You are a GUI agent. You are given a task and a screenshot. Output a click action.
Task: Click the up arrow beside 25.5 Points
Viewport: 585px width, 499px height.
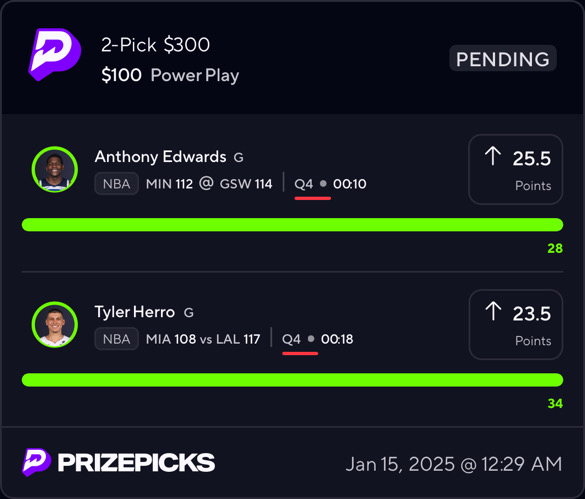[493, 156]
